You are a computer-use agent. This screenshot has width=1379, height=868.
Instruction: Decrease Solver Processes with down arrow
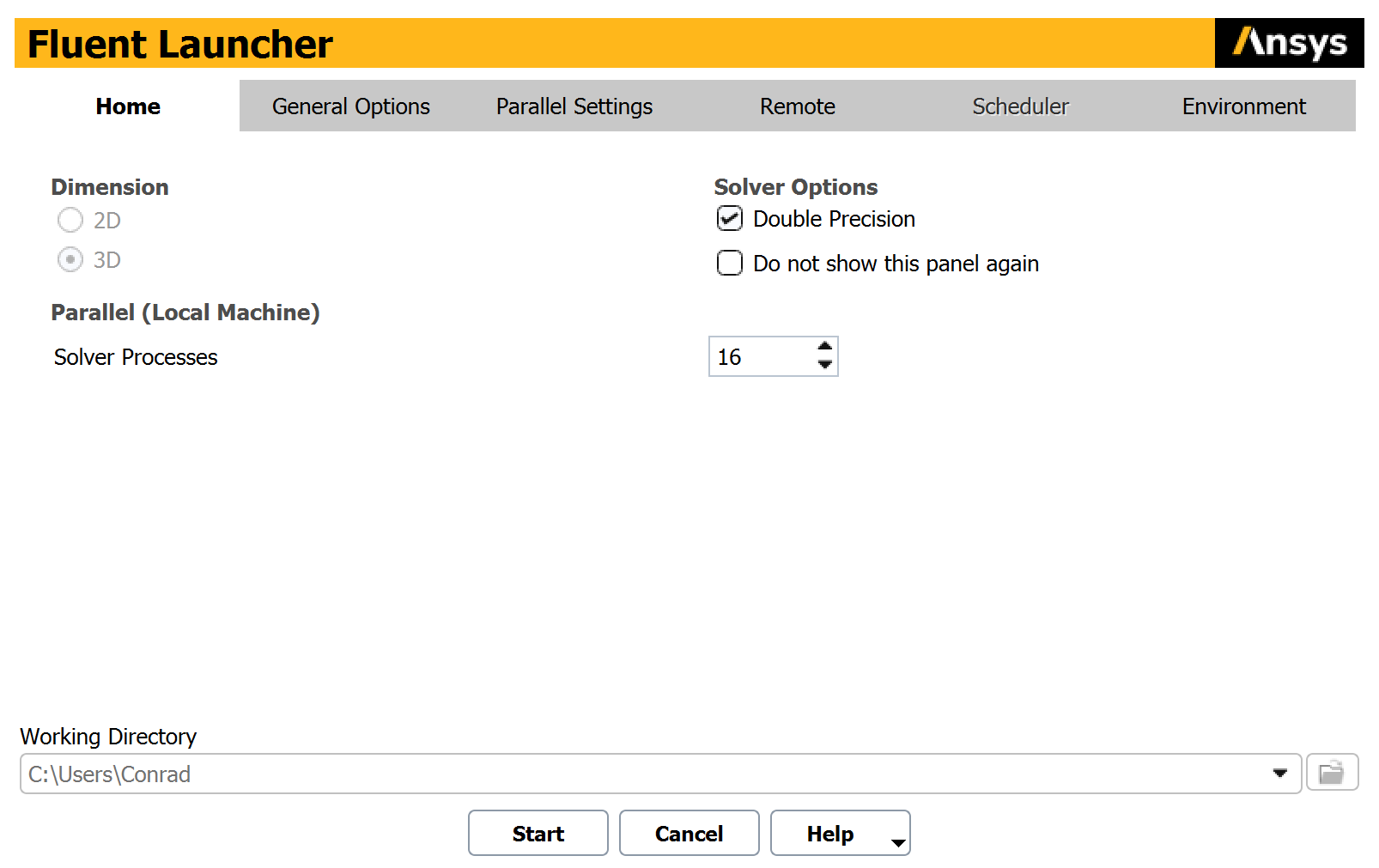coord(824,366)
